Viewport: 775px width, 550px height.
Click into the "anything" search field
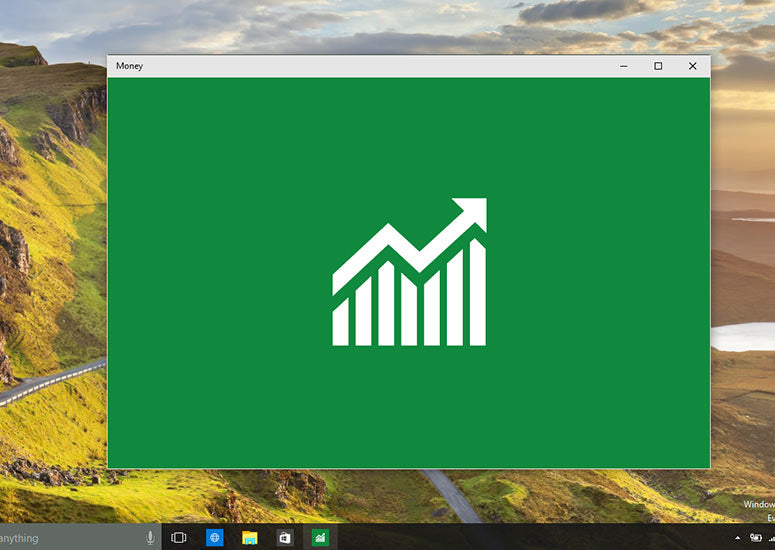[x=72, y=538]
